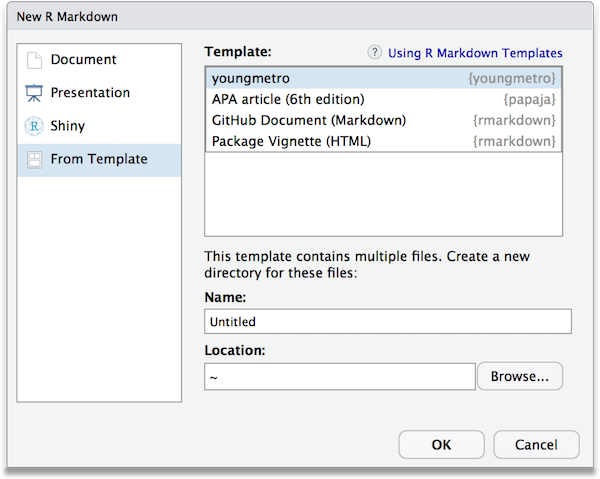Focus the Location path field

click(339, 377)
